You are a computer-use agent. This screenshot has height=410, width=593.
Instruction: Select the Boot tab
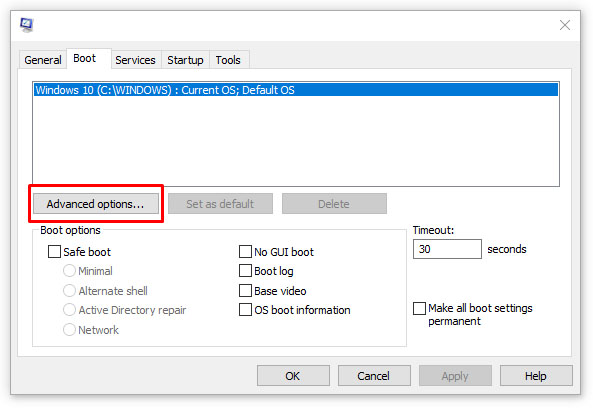85,58
